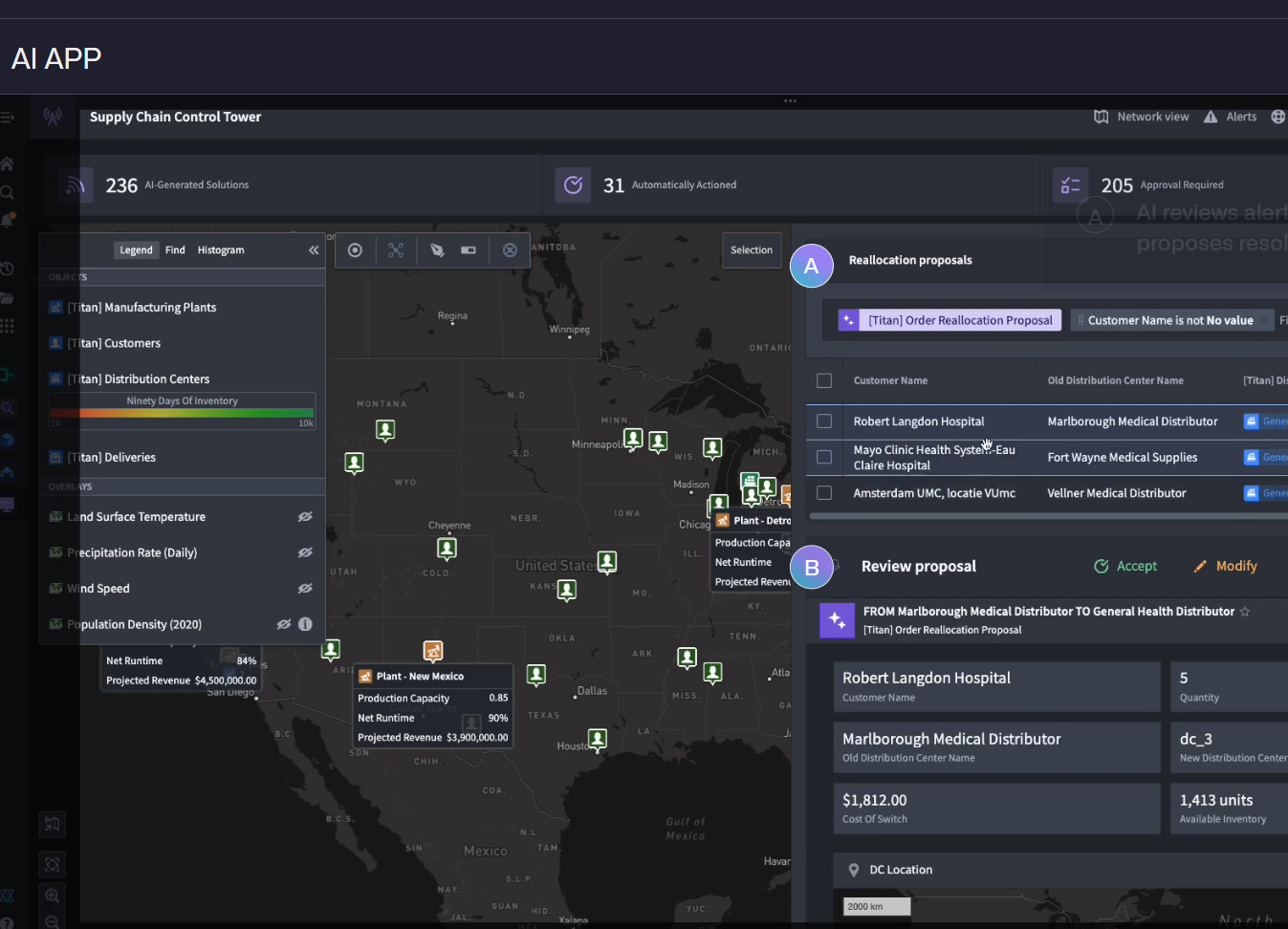Click the circled X clear icon in map toolbar
Image resolution: width=1288 pixels, height=929 pixels.
coord(510,250)
